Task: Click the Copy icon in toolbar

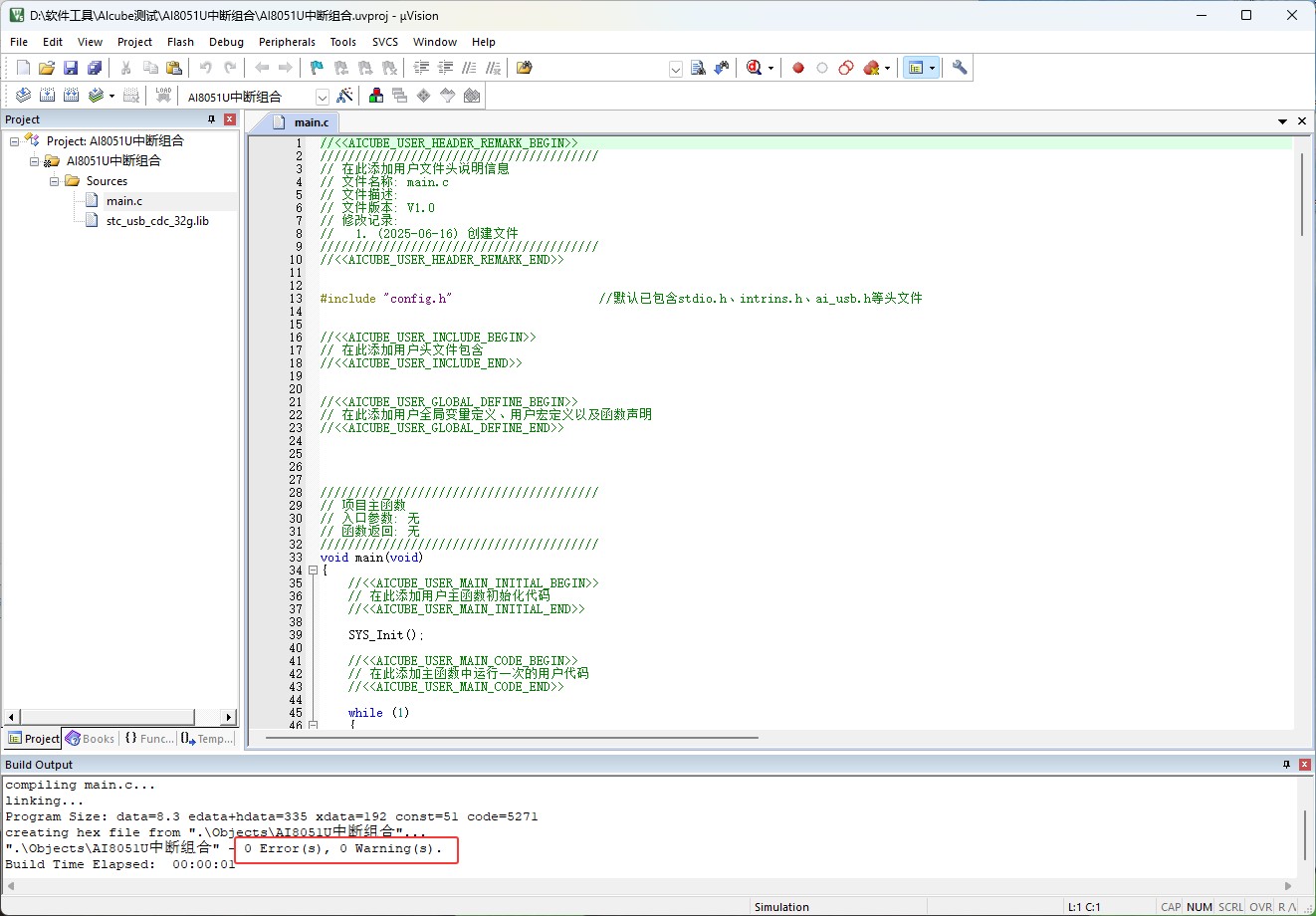Action: (x=150, y=68)
